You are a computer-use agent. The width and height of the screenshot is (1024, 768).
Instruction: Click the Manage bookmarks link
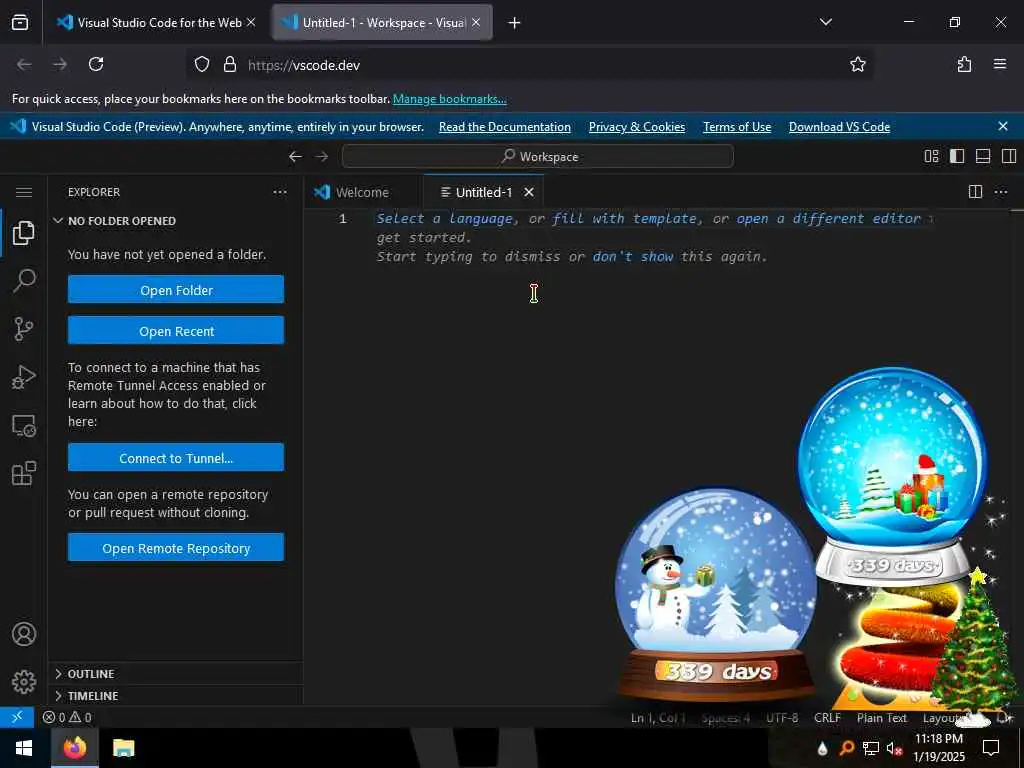click(x=449, y=99)
